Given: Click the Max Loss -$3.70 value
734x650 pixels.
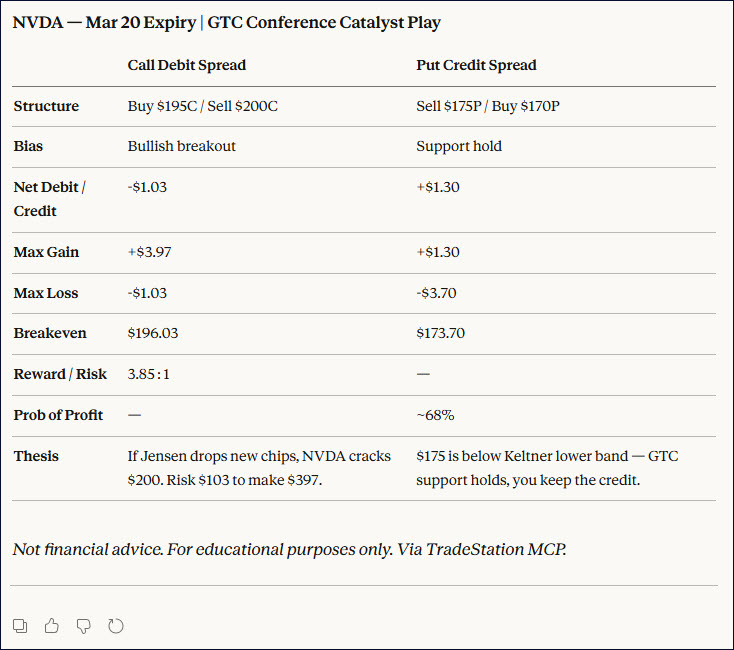Looking at the screenshot, I should [x=437, y=293].
